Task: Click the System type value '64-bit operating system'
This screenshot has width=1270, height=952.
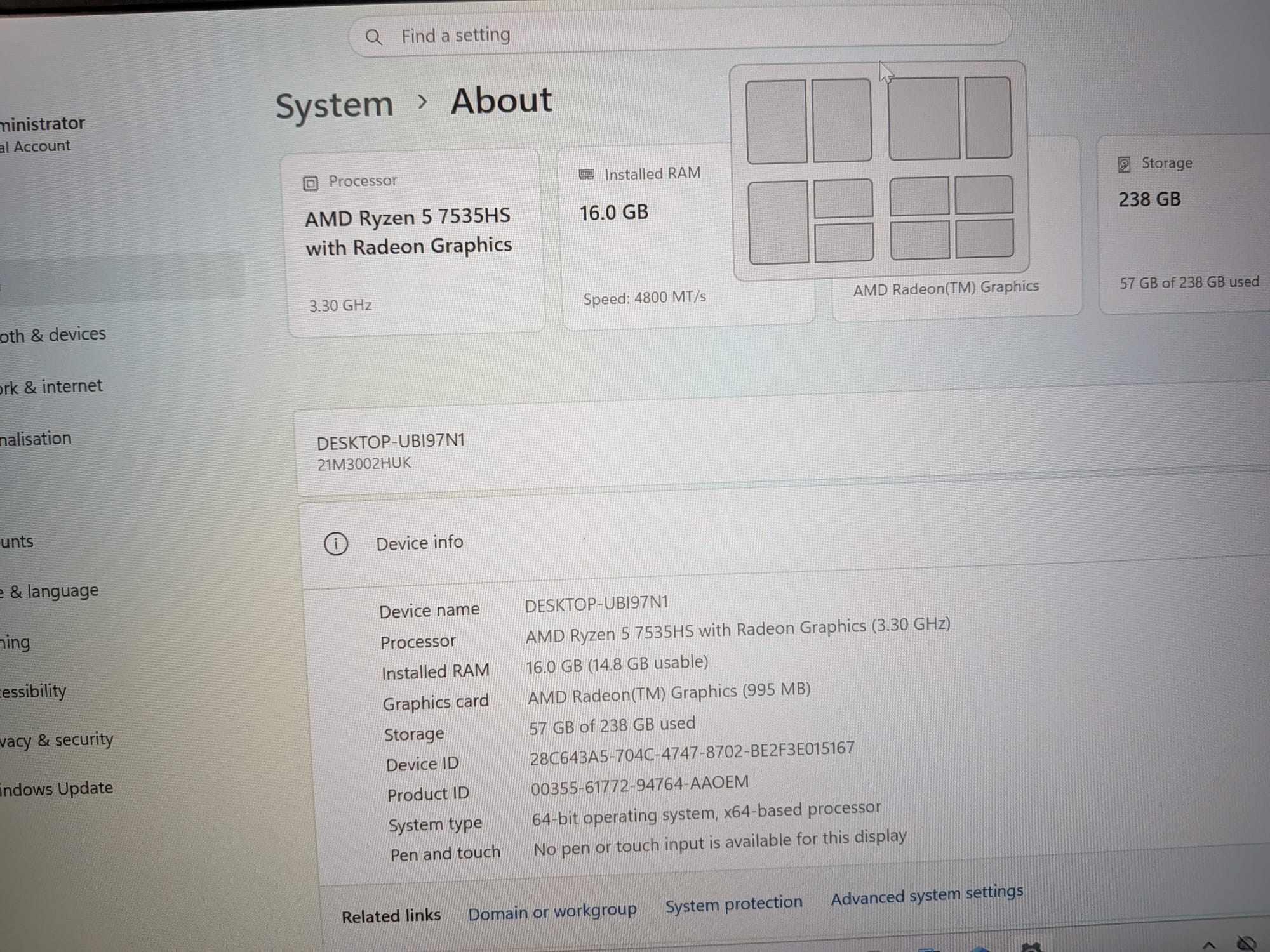Action: [707, 813]
